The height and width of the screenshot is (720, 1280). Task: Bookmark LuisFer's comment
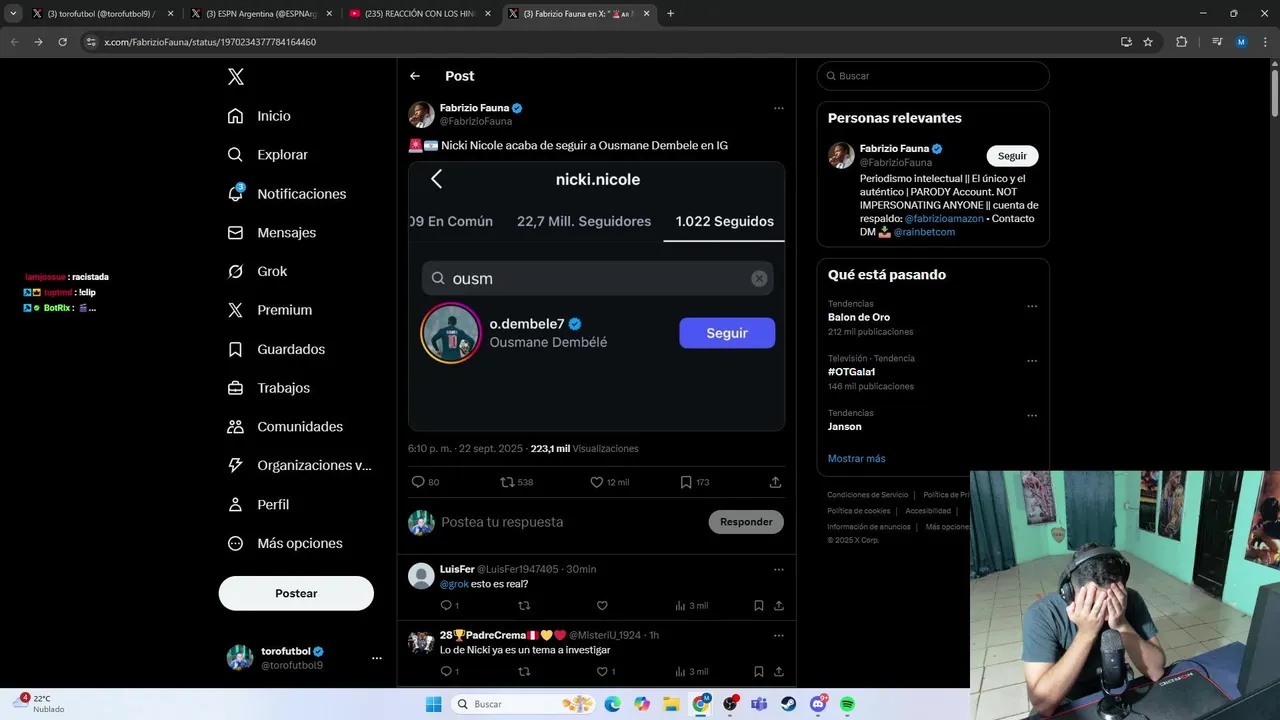tap(759, 605)
